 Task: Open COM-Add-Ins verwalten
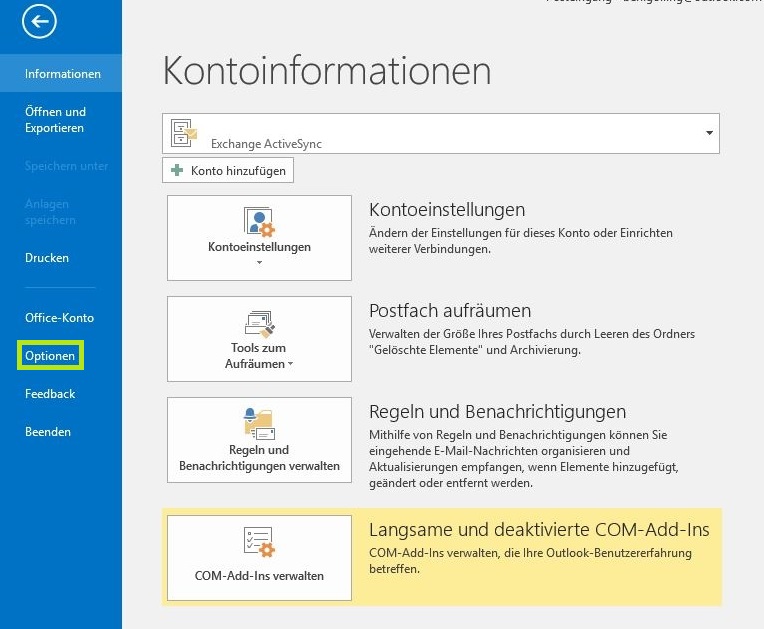(x=259, y=558)
